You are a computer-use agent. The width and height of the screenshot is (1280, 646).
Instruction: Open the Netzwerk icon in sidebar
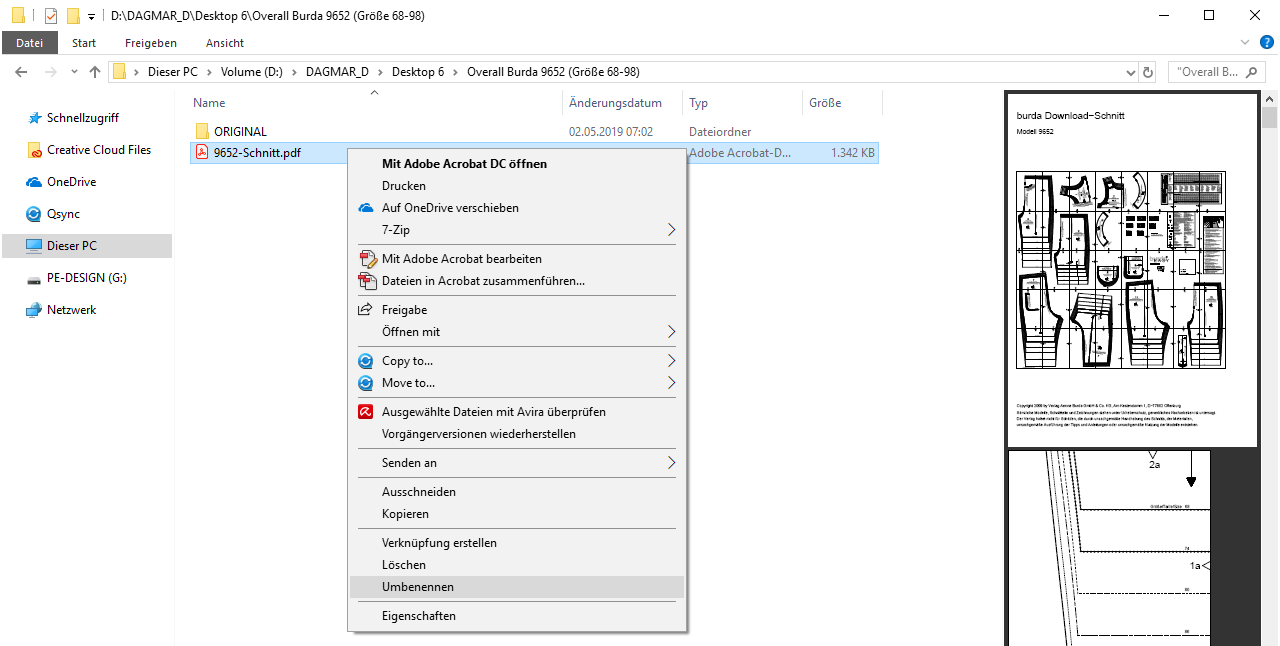(x=33, y=310)
